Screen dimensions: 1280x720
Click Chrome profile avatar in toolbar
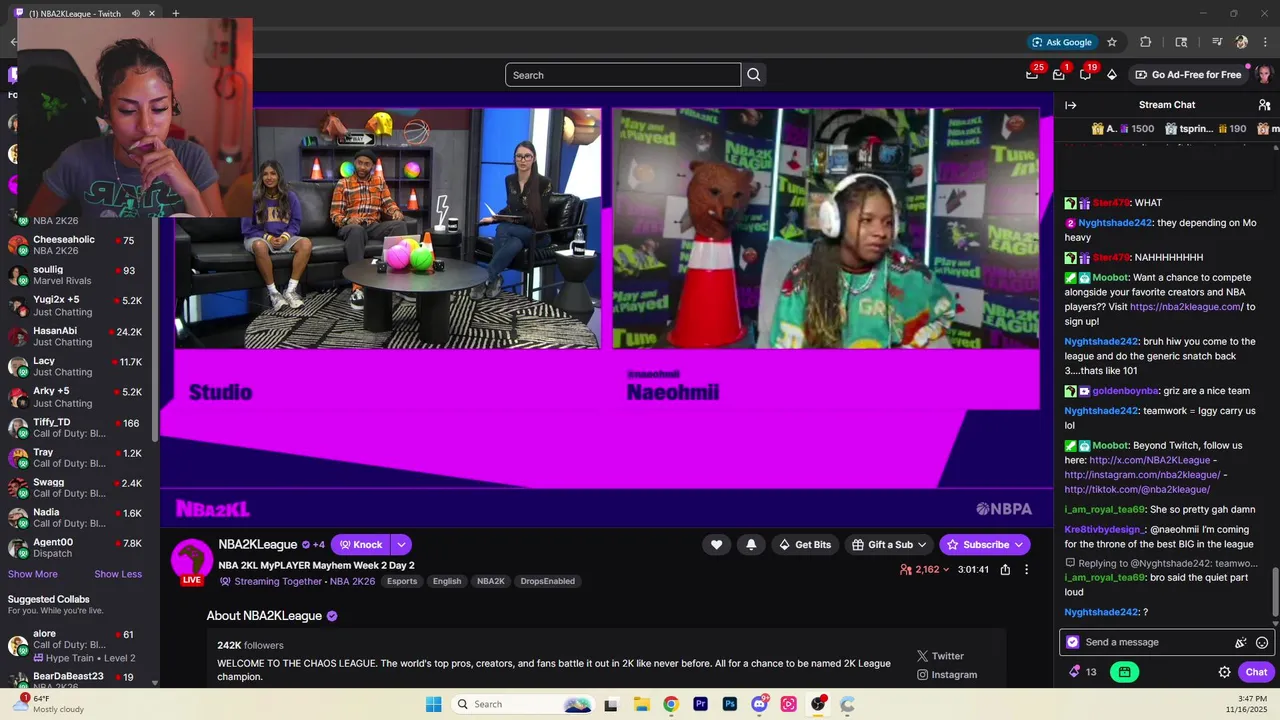click(1242, 42)
